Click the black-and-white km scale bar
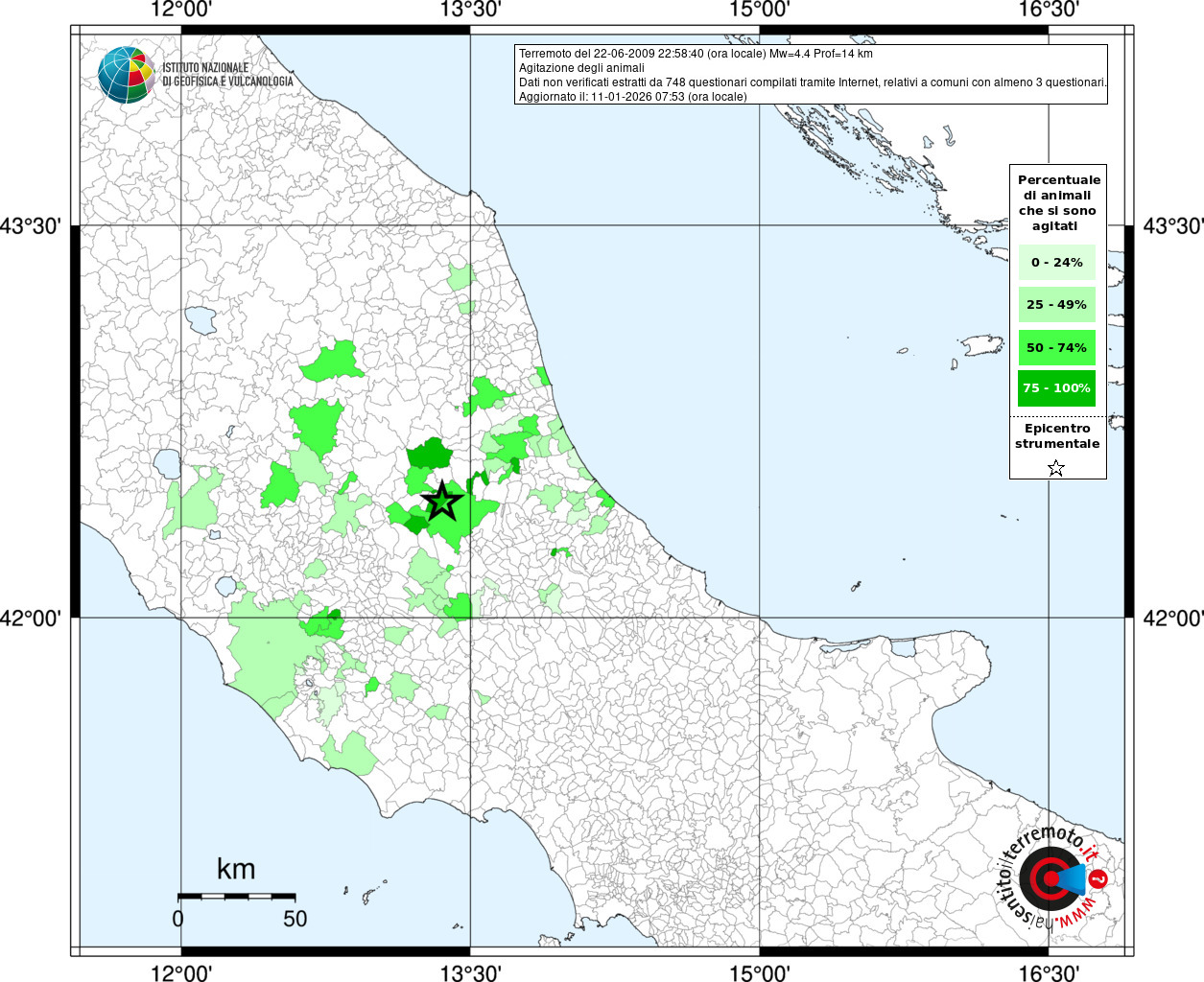The image size is (1204, 982). [236, 896]
